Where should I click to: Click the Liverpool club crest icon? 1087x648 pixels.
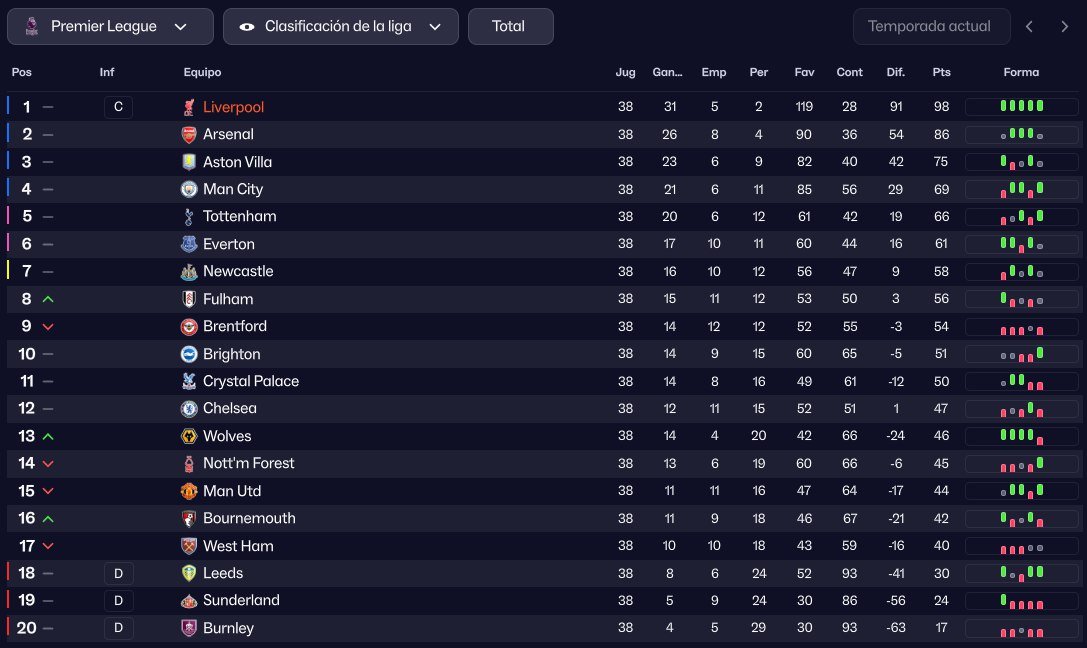tap(189, 107)
